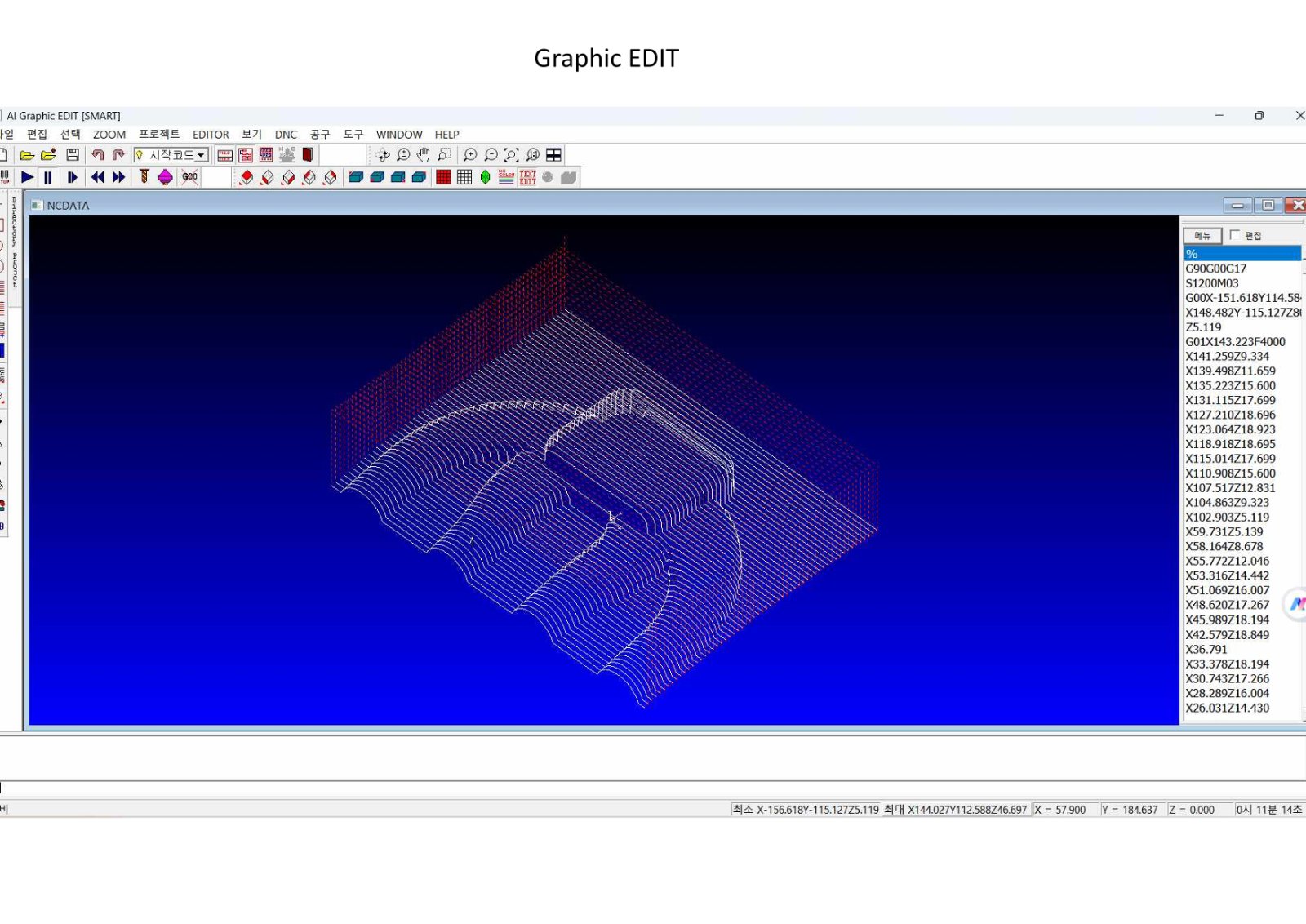Rewind the simulation
Image resolution: width=1306 pixels, height=924 pixels.
[x=97, y=177]
